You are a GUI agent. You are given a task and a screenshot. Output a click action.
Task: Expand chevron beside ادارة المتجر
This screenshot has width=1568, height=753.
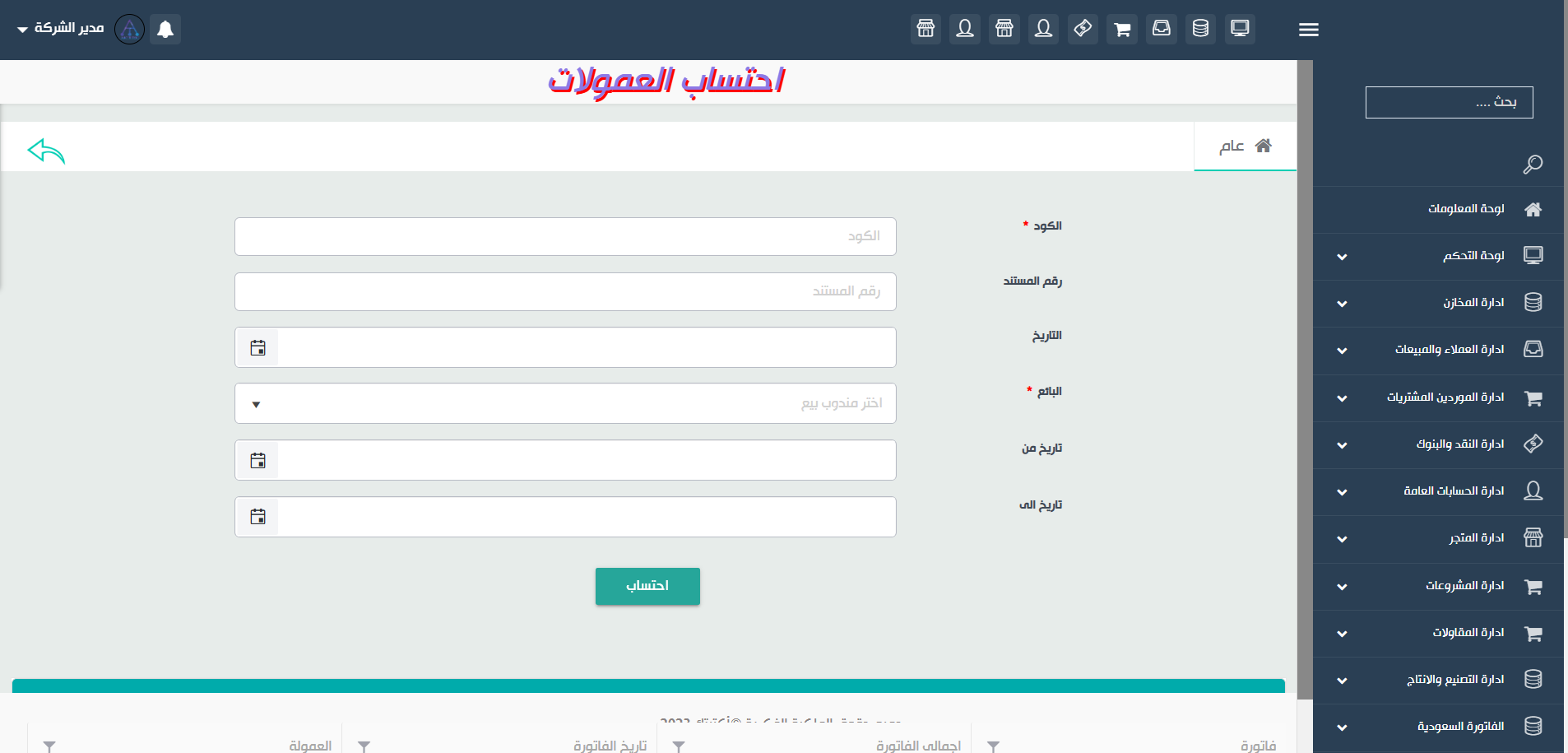tap(1342, 539)
